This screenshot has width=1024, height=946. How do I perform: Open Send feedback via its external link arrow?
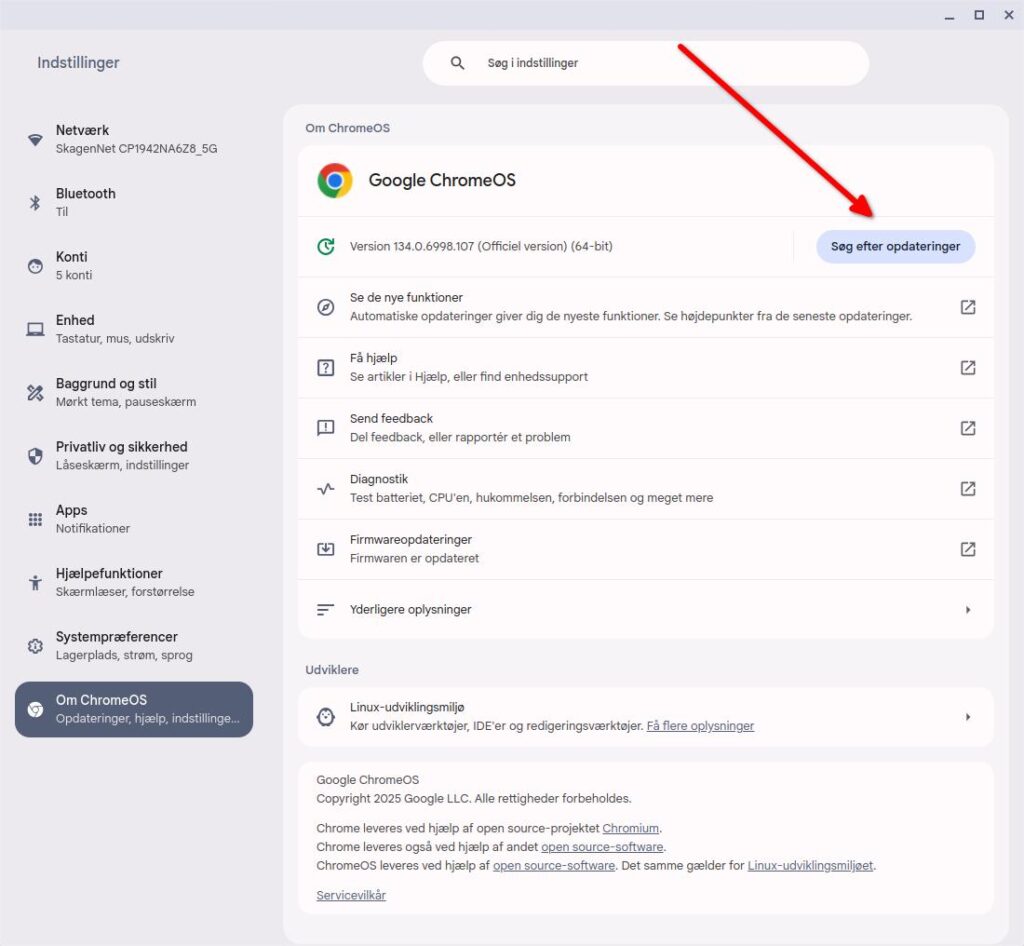coord(967,428)
